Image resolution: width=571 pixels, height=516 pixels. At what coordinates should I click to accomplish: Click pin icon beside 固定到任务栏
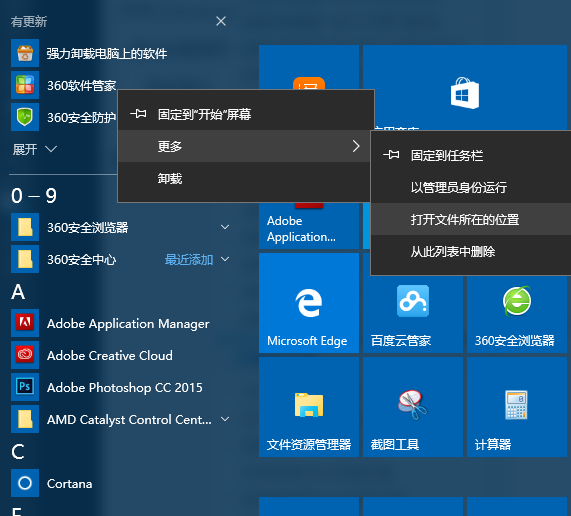pos(391,155)
